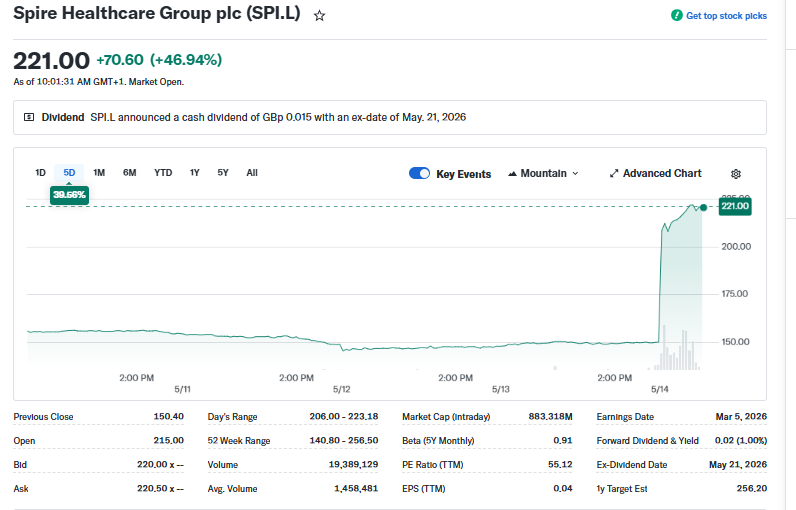The width and height of the screenshot is (796, 510).
Task: Select the 1D range tab
Action: click(40, 173)
